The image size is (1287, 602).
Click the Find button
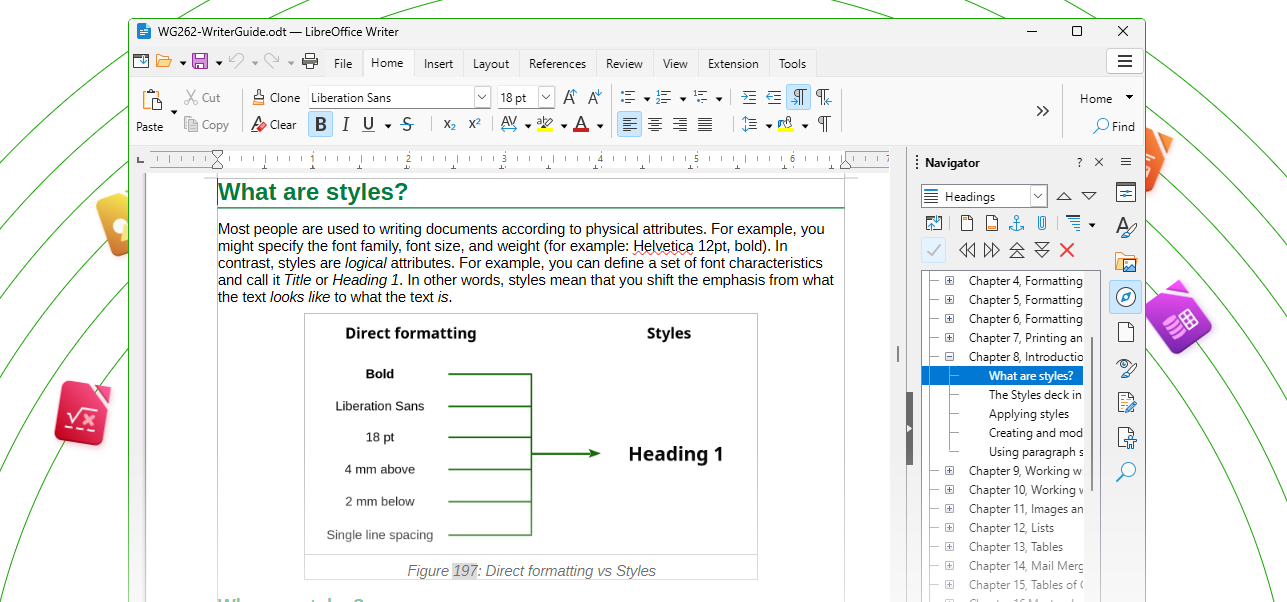(x=1114, y=127)
